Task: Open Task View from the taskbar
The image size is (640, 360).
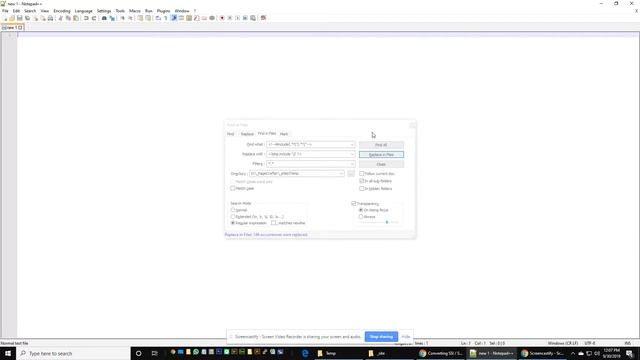Action: coord(154,353)
